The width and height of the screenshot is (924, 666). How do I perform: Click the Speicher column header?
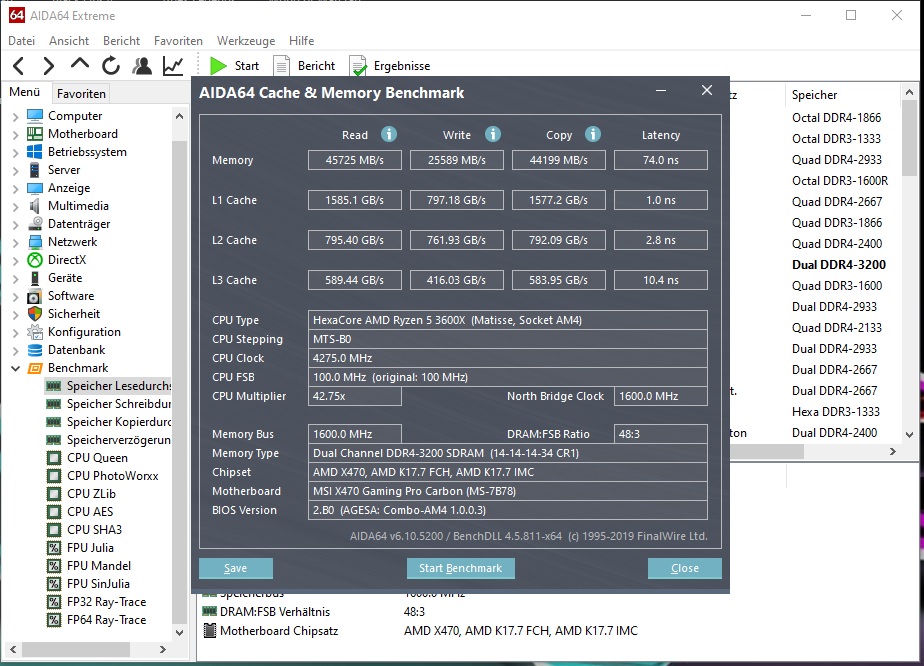pos(814,95)
